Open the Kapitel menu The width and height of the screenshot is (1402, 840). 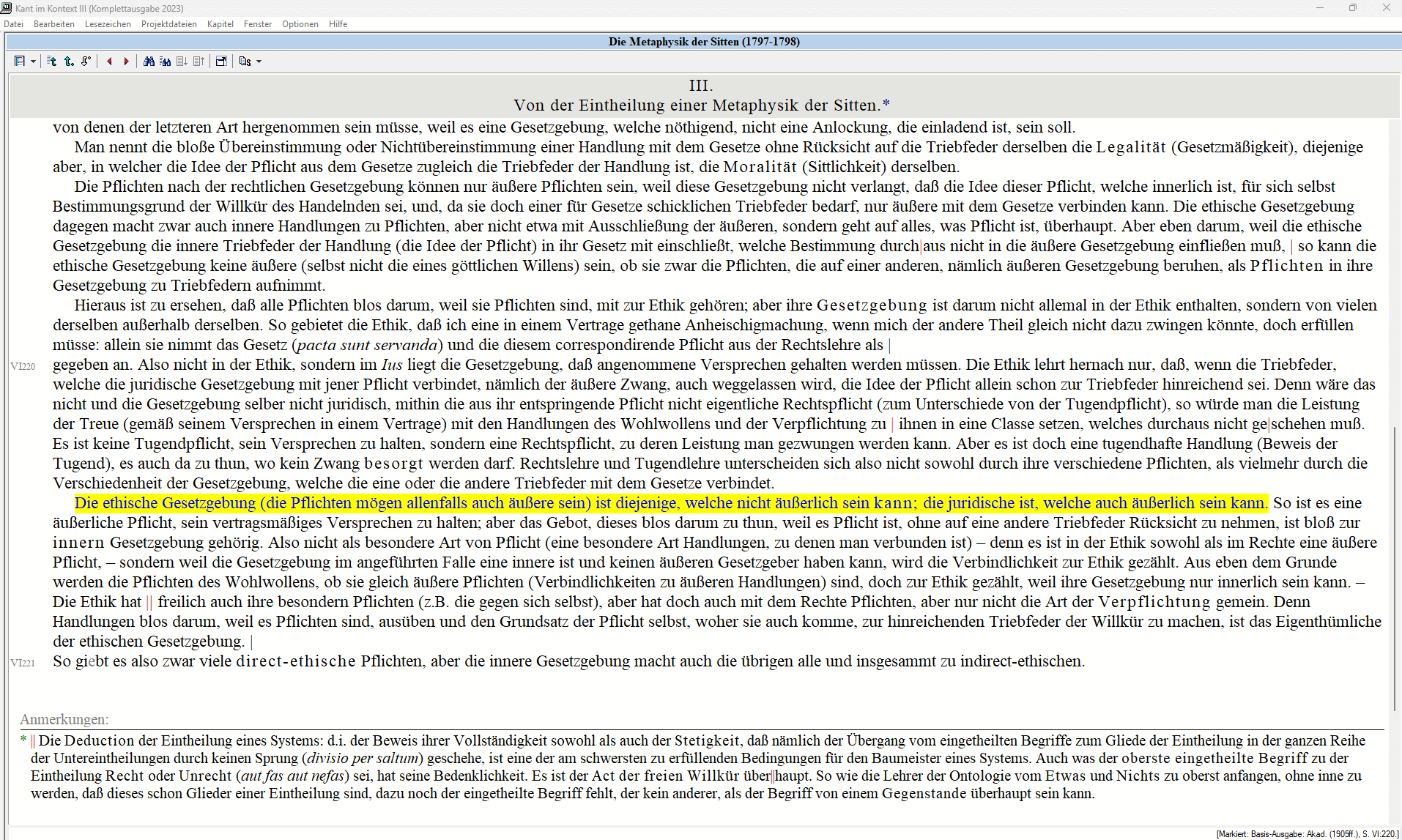click(x=220, y=24)
